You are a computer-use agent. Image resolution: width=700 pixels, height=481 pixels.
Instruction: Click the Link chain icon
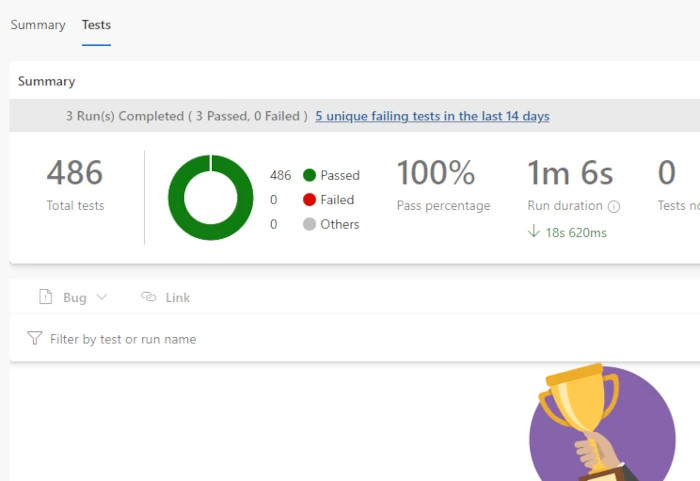149,297
